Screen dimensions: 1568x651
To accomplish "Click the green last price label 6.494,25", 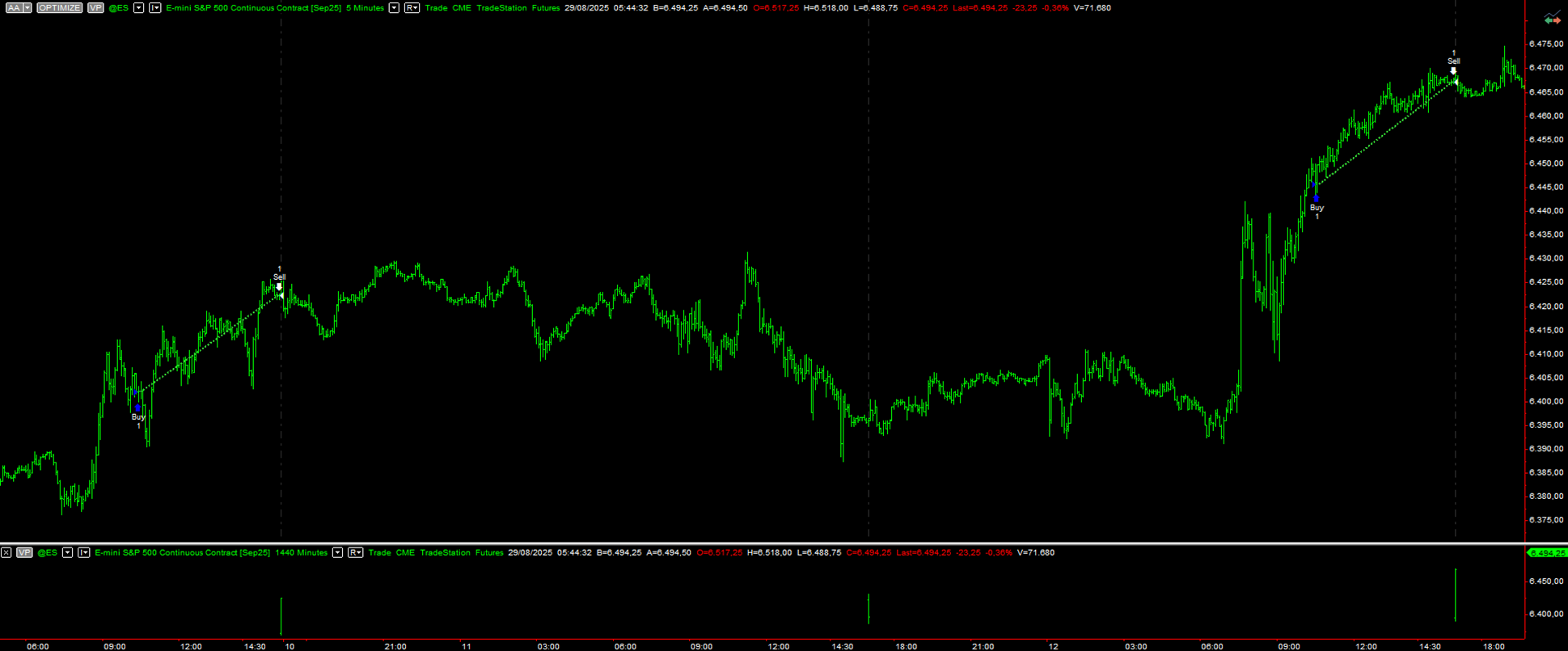I will 1547,553.
